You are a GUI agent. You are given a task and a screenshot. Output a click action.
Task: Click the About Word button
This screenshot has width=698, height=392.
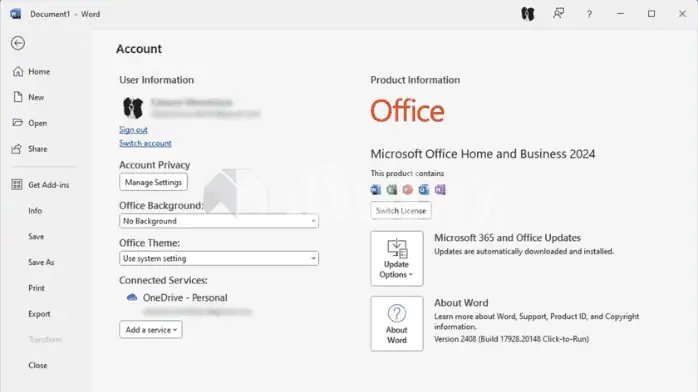(x=397, y=323)
